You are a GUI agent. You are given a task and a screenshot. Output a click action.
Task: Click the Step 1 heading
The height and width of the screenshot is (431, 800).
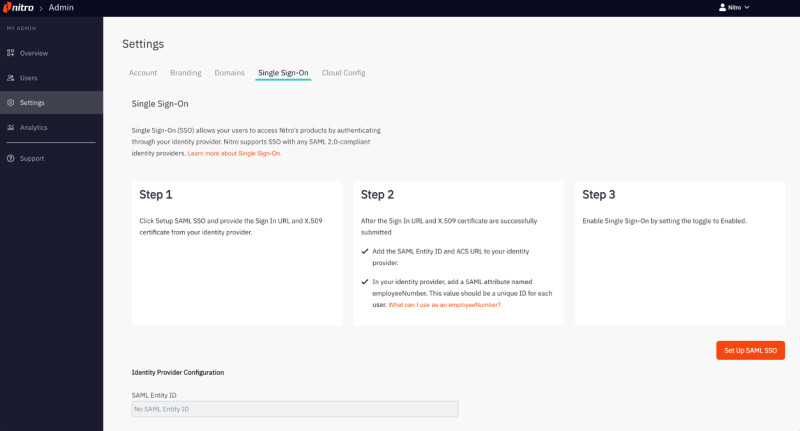[x=156, y=194]
